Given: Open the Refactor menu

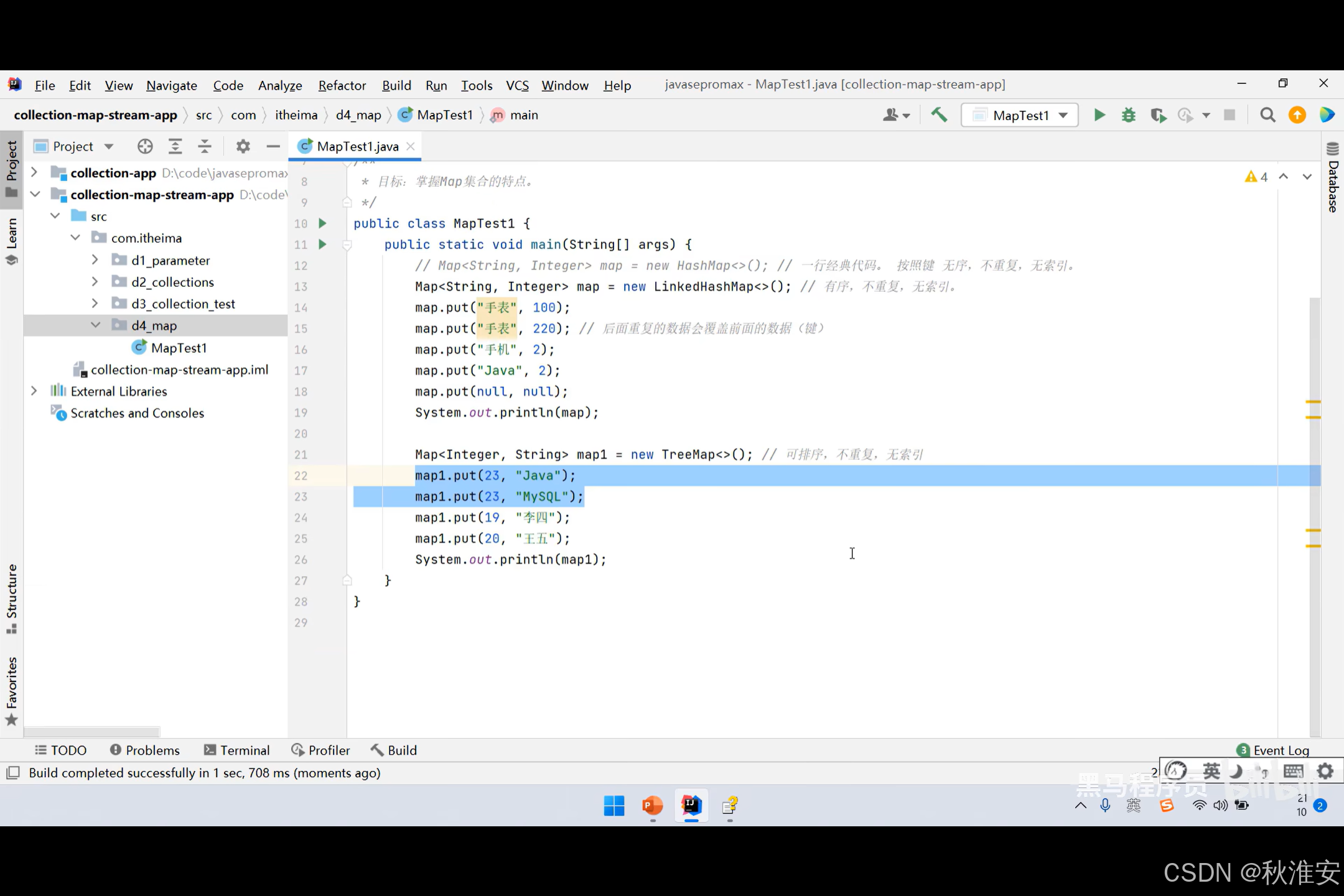Looking at the screenshot, I should tap(342, 85).
